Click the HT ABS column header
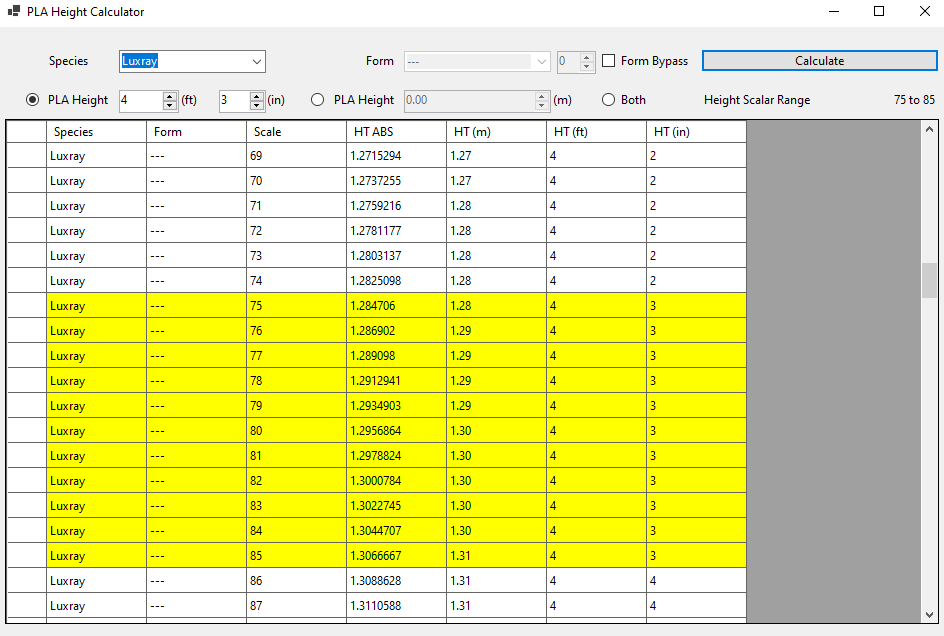This screenshot has height=636, width=944. [x=395, y=132]
